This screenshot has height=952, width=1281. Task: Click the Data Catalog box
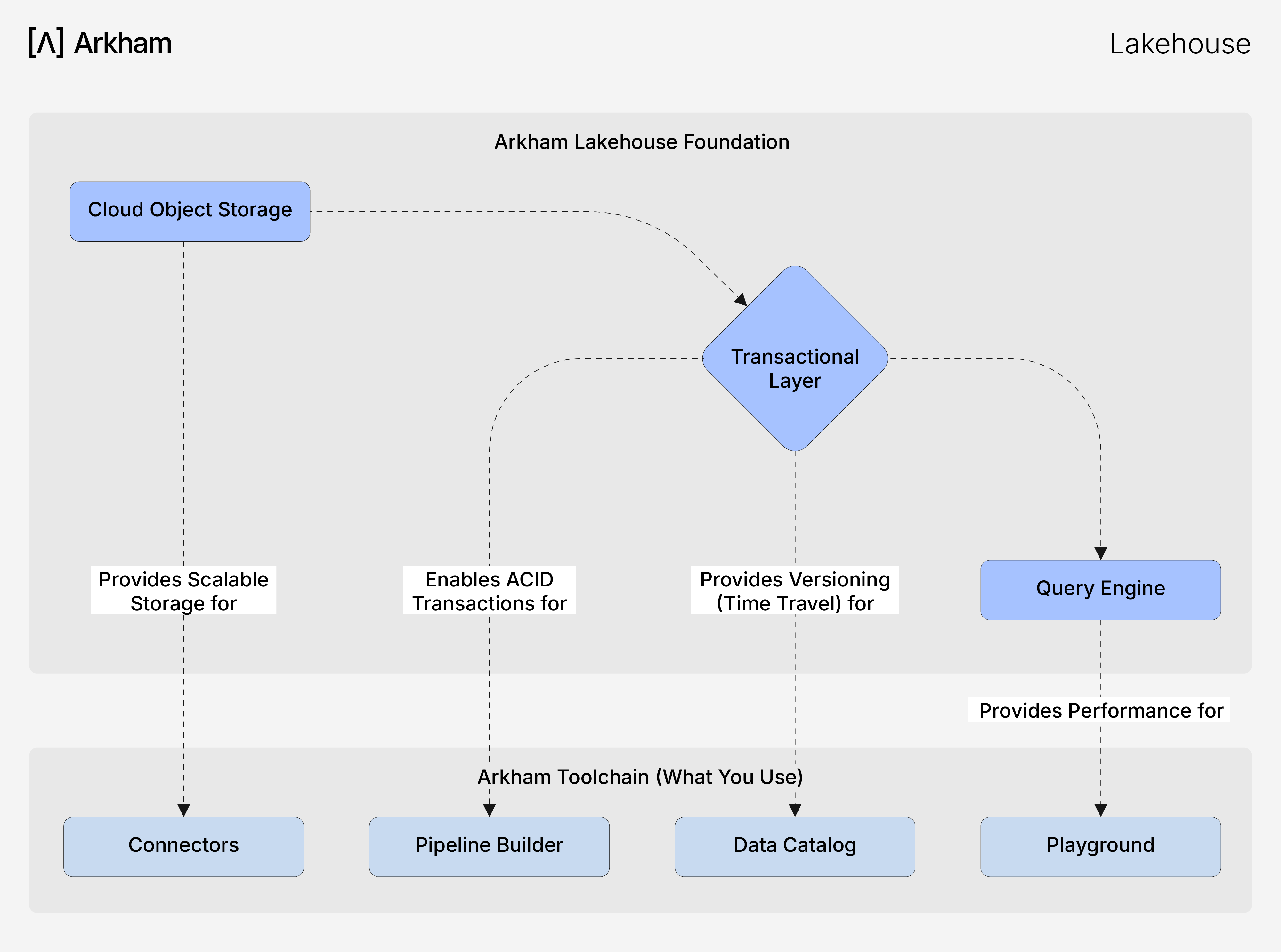(795, 847)
